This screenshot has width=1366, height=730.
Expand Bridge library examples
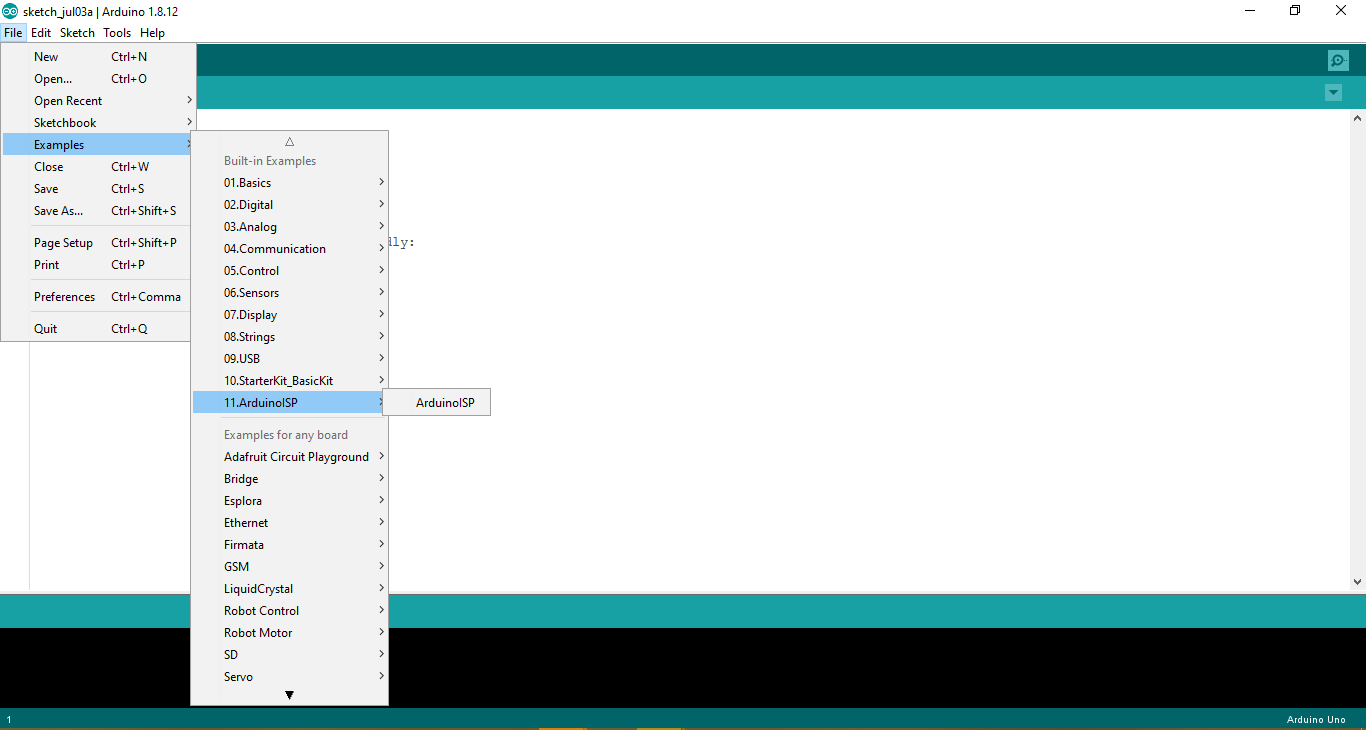[x=290, y=479]
